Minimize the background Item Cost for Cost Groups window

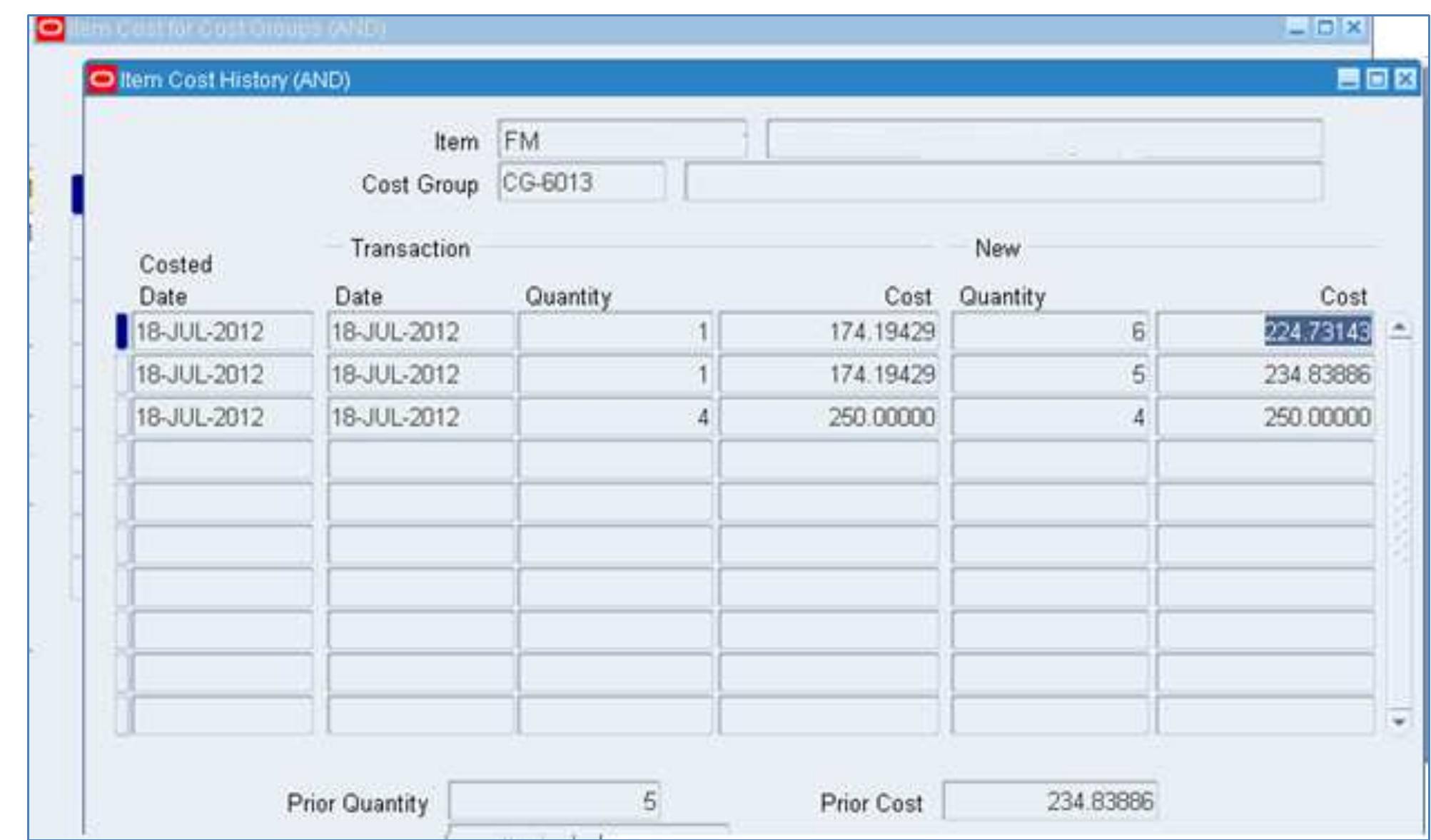coord(1298,28)
